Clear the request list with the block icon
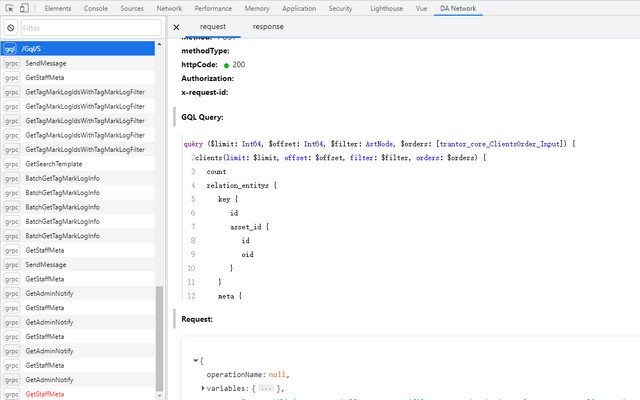This screenshot has height=400, width=640. [x=11, y=28]
